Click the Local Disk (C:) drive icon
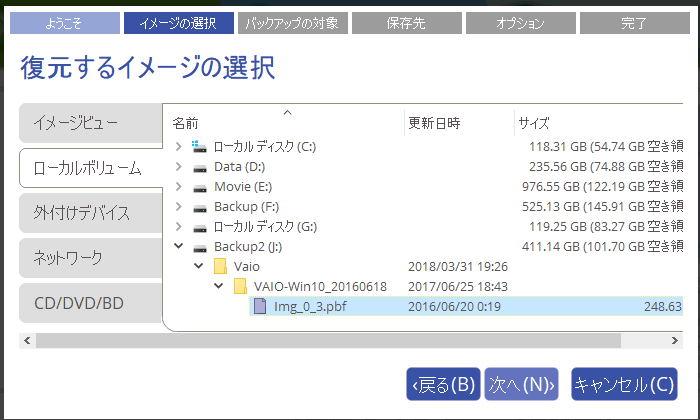Screen dimensions: 700x420 [x=200, y=147]
